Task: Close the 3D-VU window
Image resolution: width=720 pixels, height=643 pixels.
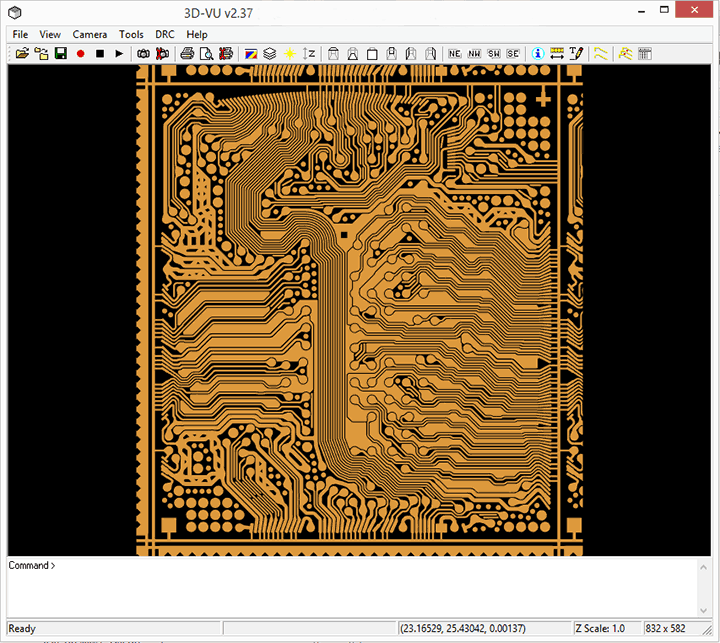Action: [x=694, y=10]
